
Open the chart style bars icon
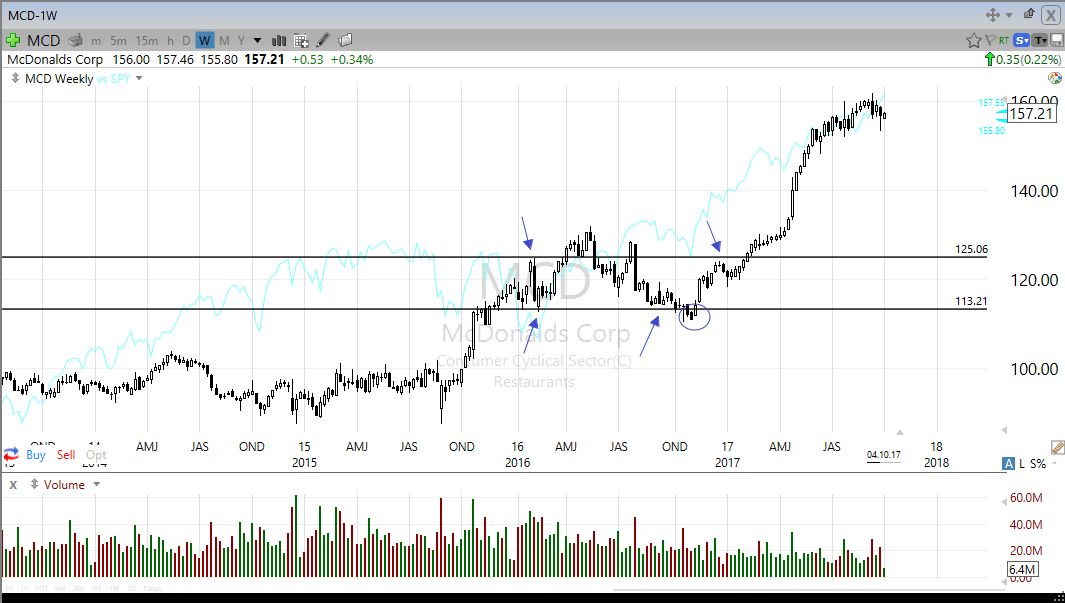pyautogui.click(x=279, y=40)
